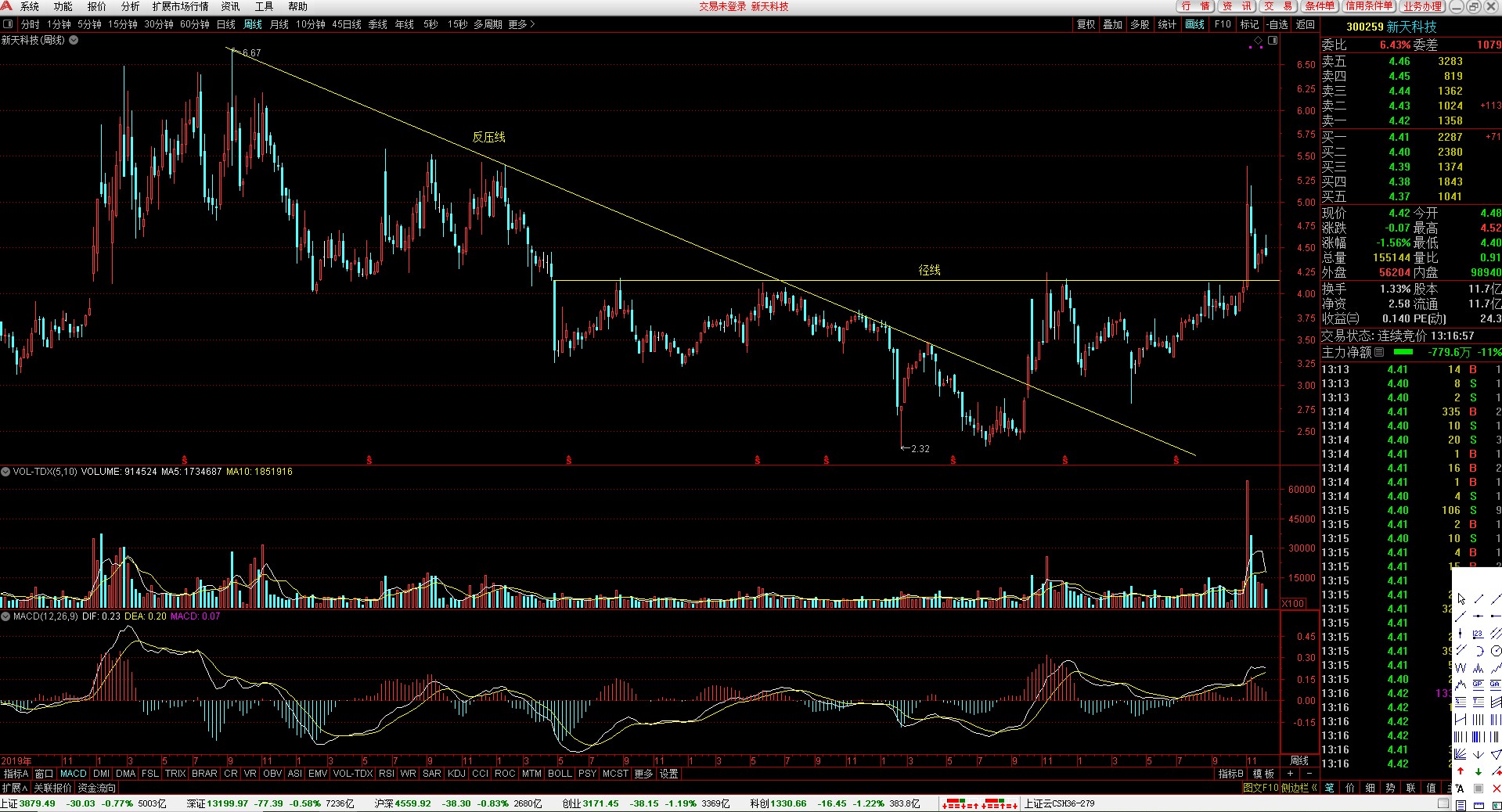This screenshot has height=812, width=1502.
Task: Open the 图文F10 info link
Action: (1260, 788)
